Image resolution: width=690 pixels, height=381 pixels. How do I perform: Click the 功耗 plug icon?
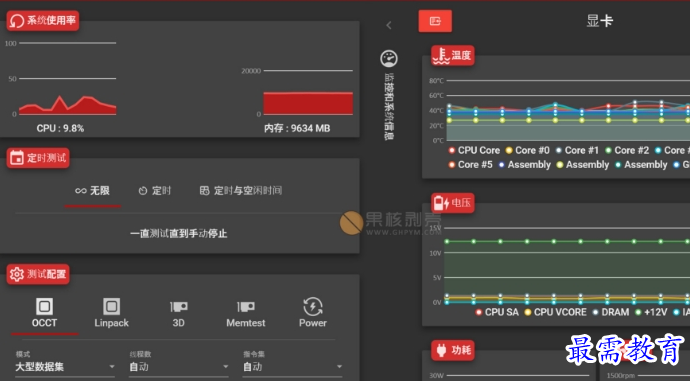coord(441,350)
